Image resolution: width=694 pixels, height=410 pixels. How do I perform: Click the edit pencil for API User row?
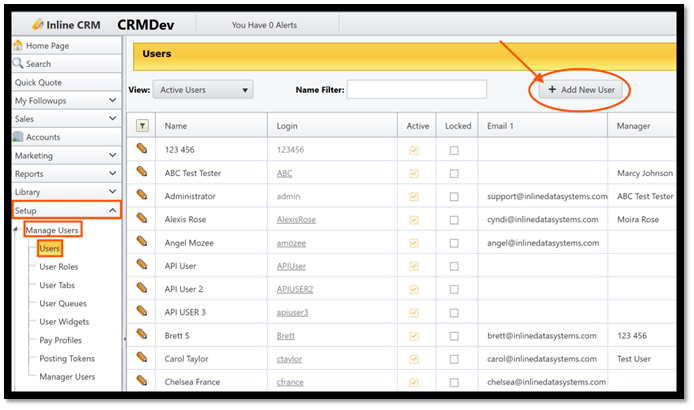tap(142, 264)
